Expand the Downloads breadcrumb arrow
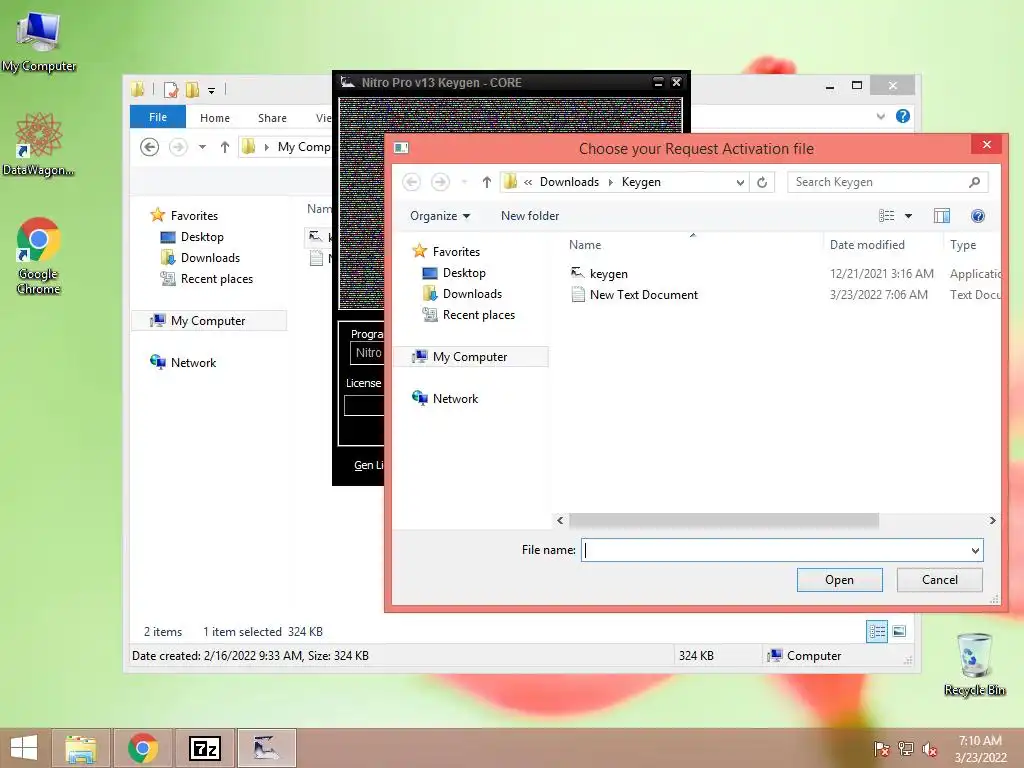The width and height of the screenshot is (1024, 768). pyautogui.click(x=611, y=182)
